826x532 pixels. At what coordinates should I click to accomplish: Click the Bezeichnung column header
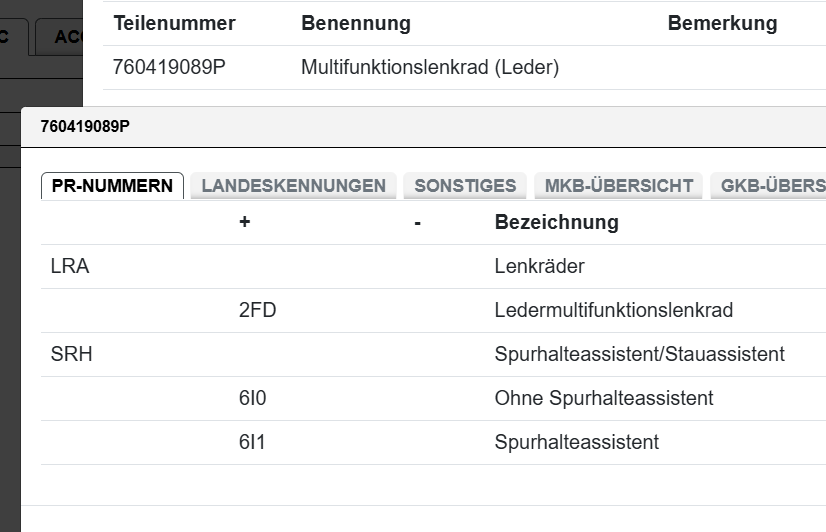pos(556,222)
